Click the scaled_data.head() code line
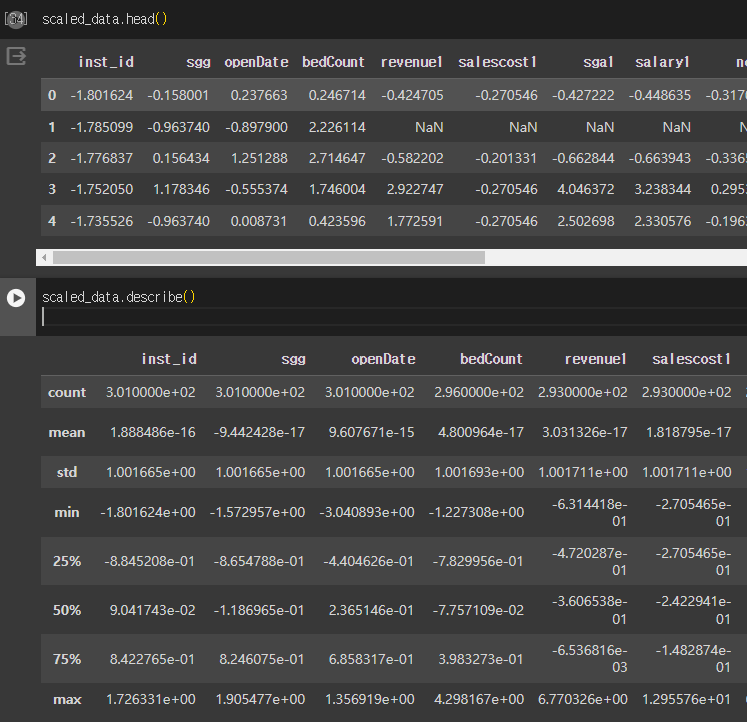This screenshot has width=747, height=722. point(105,19)
